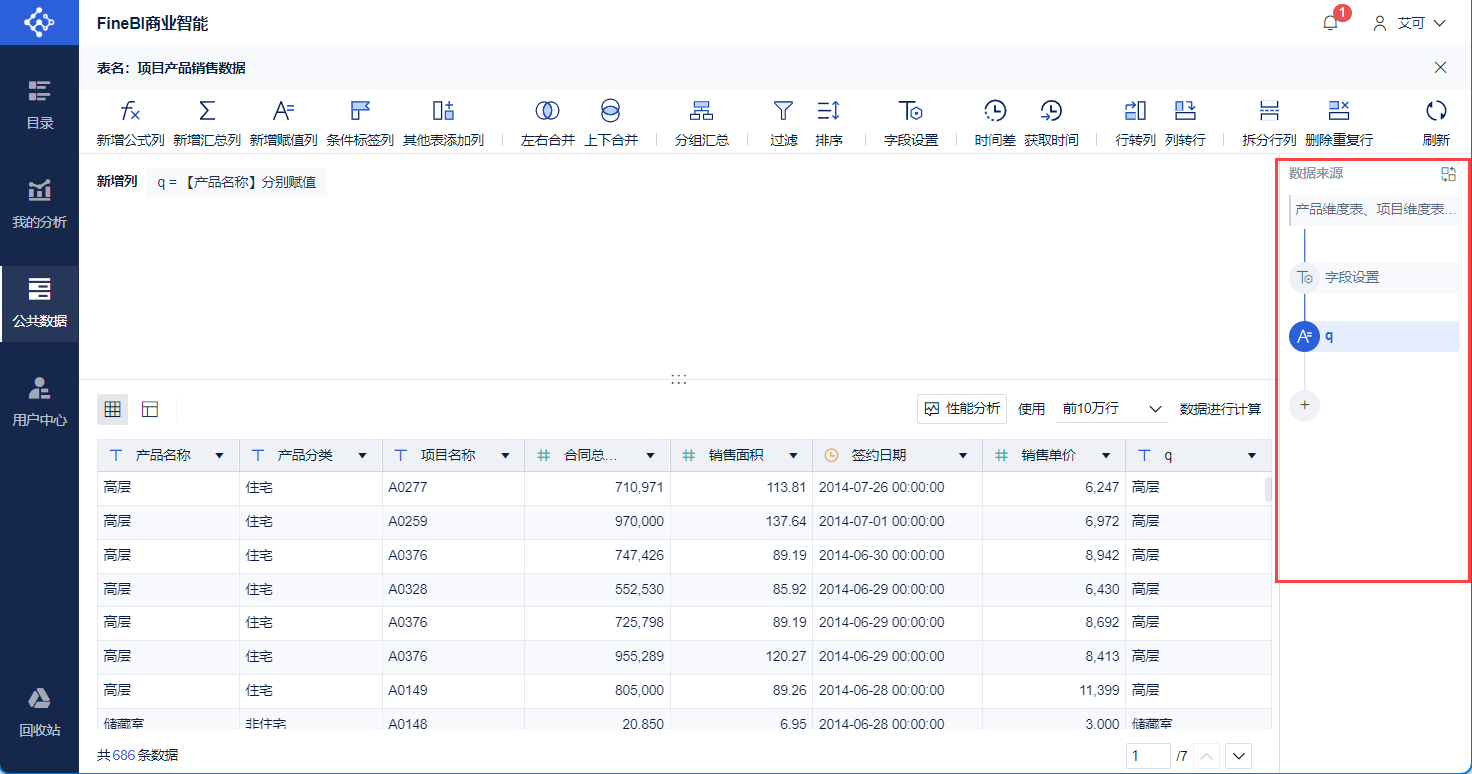Expand the 前10万行 row limit dropdown
This screenshot has height=774, width=1472.
pyautogui.click(x=1112, y=409)
